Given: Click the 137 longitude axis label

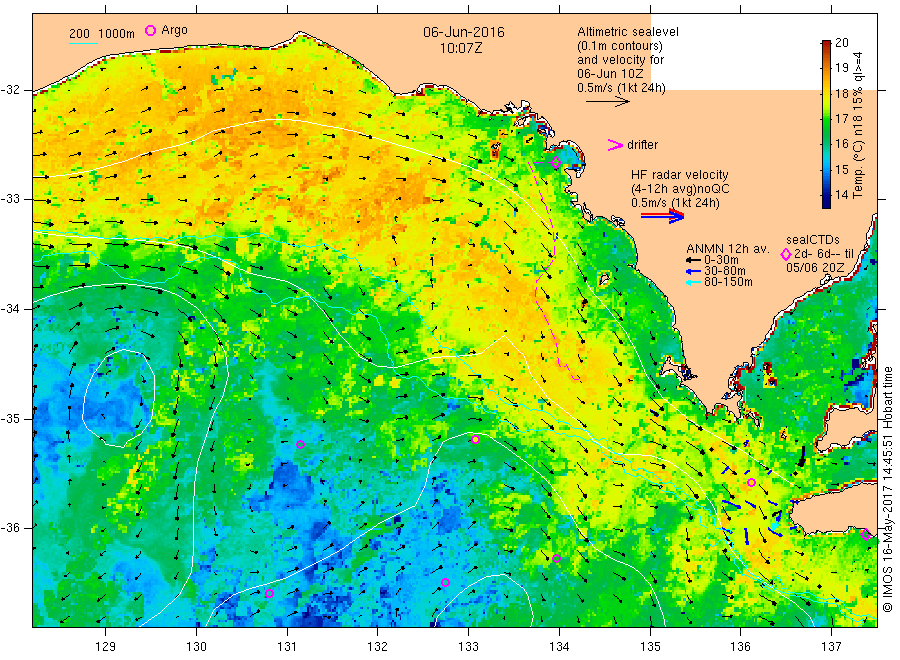Looking at the screenshot, I should pyautogui.click(x=831, y=647).
